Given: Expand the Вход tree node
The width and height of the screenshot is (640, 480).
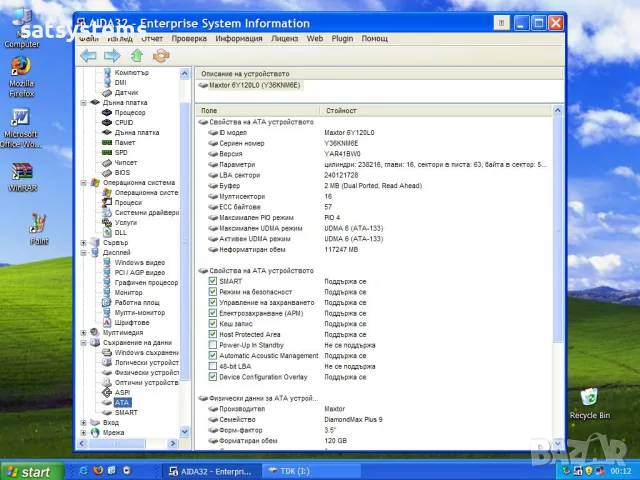Looking at the screenshot, I should point(83,422).
